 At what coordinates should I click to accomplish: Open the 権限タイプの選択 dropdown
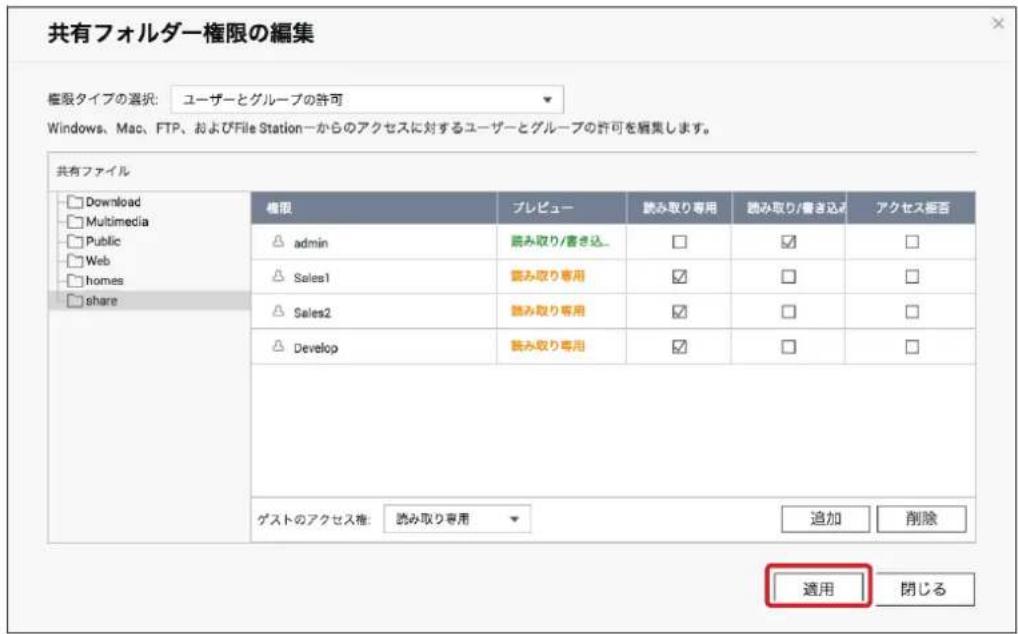click(367, 100)
